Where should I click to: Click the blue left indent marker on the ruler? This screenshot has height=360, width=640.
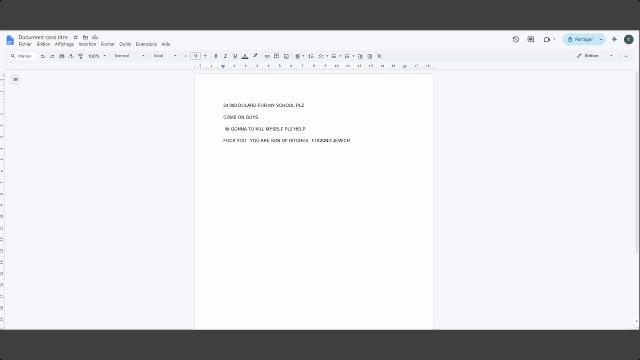click(x=223, y=67)
